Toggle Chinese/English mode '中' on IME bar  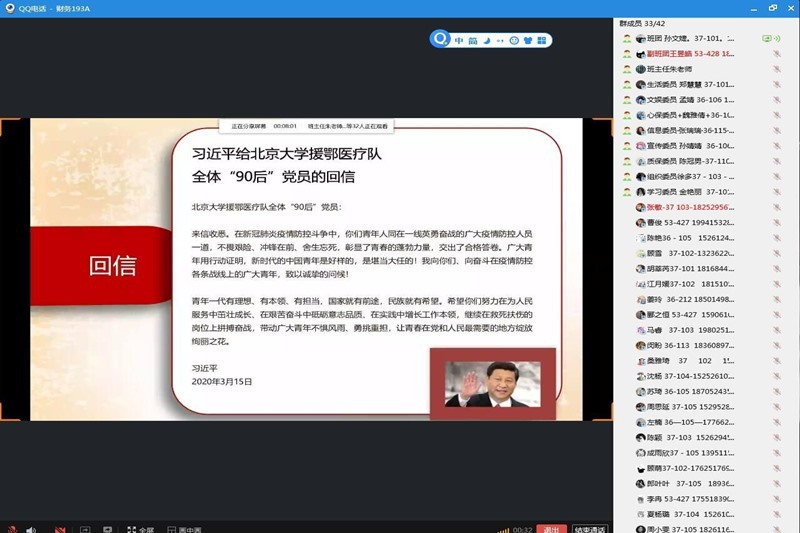pyautogui.click(x=459, y=40)
